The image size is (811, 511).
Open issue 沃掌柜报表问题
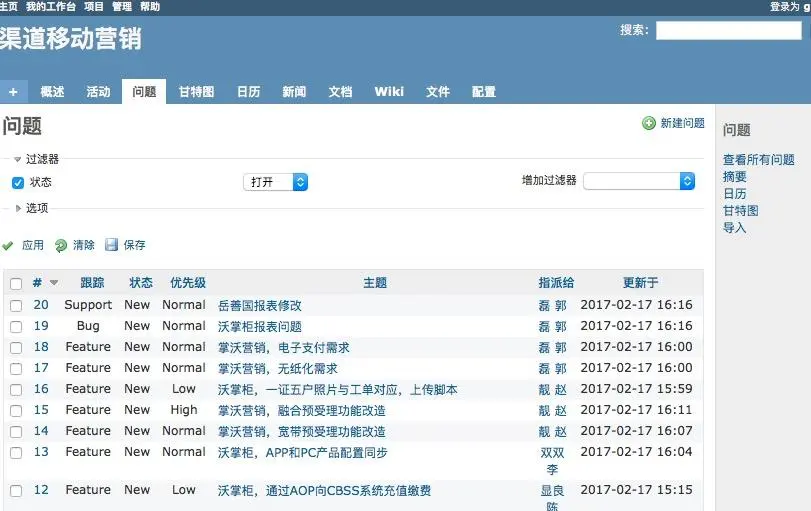point(260,327)
